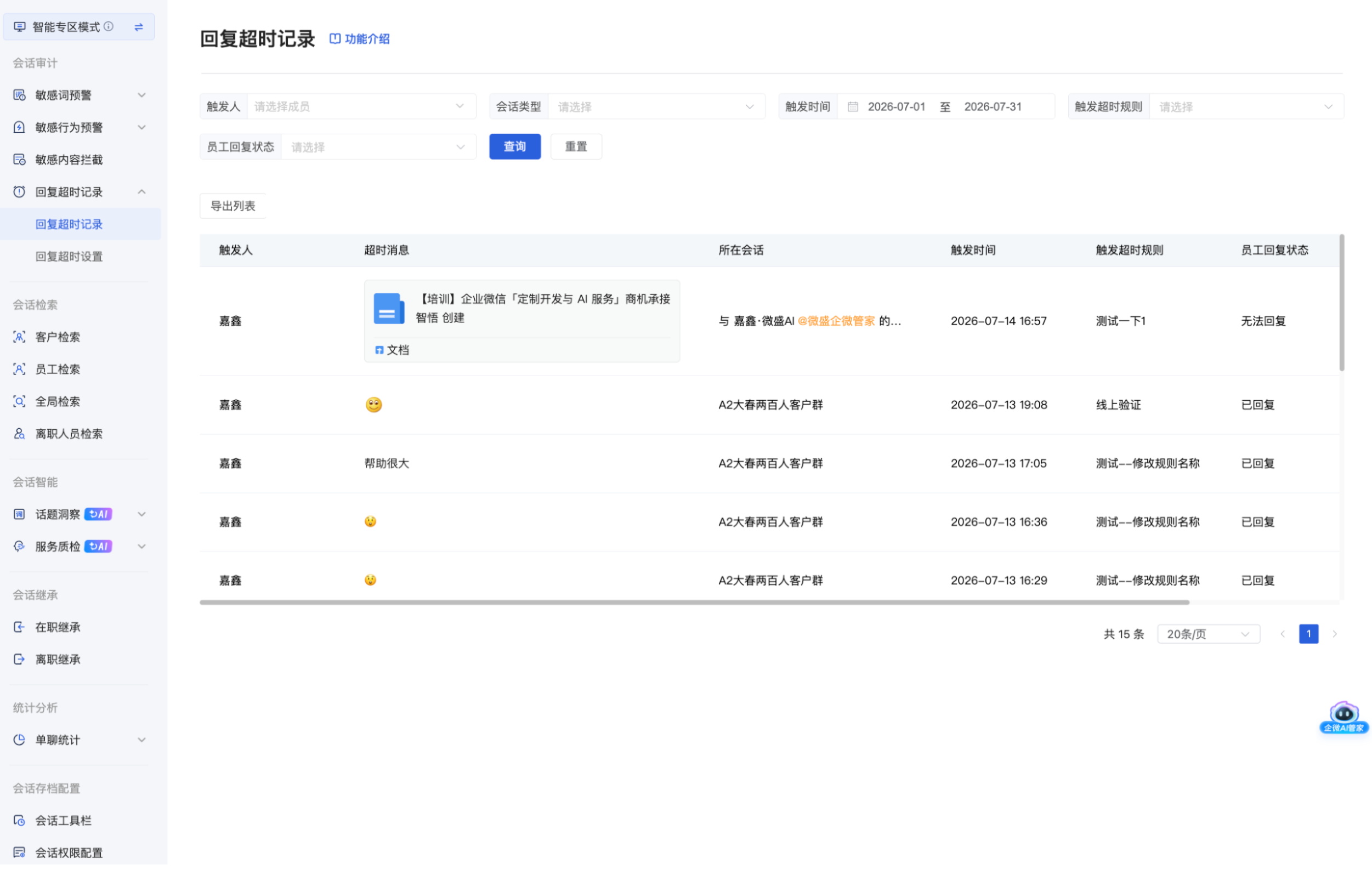Open the 功能介绍 link
Screen dimensions: 1372x869
point(360,39)
